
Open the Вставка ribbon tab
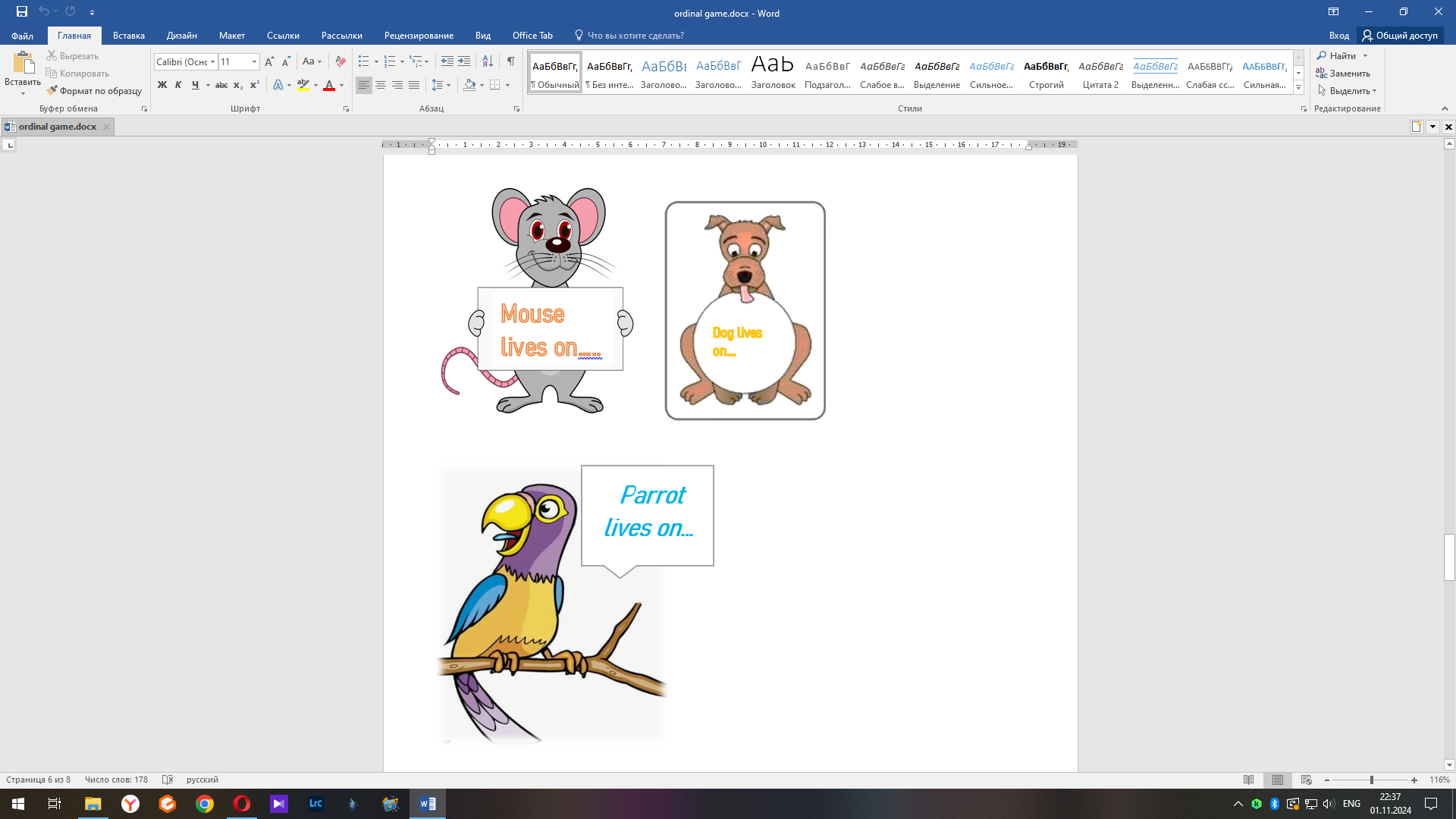[128, 36]
